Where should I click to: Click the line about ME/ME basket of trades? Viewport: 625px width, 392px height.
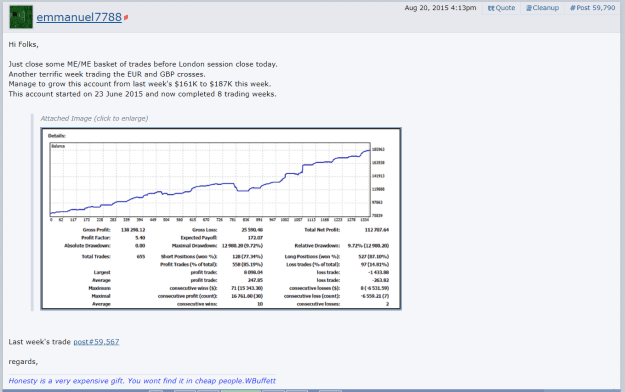click(143, 64)
